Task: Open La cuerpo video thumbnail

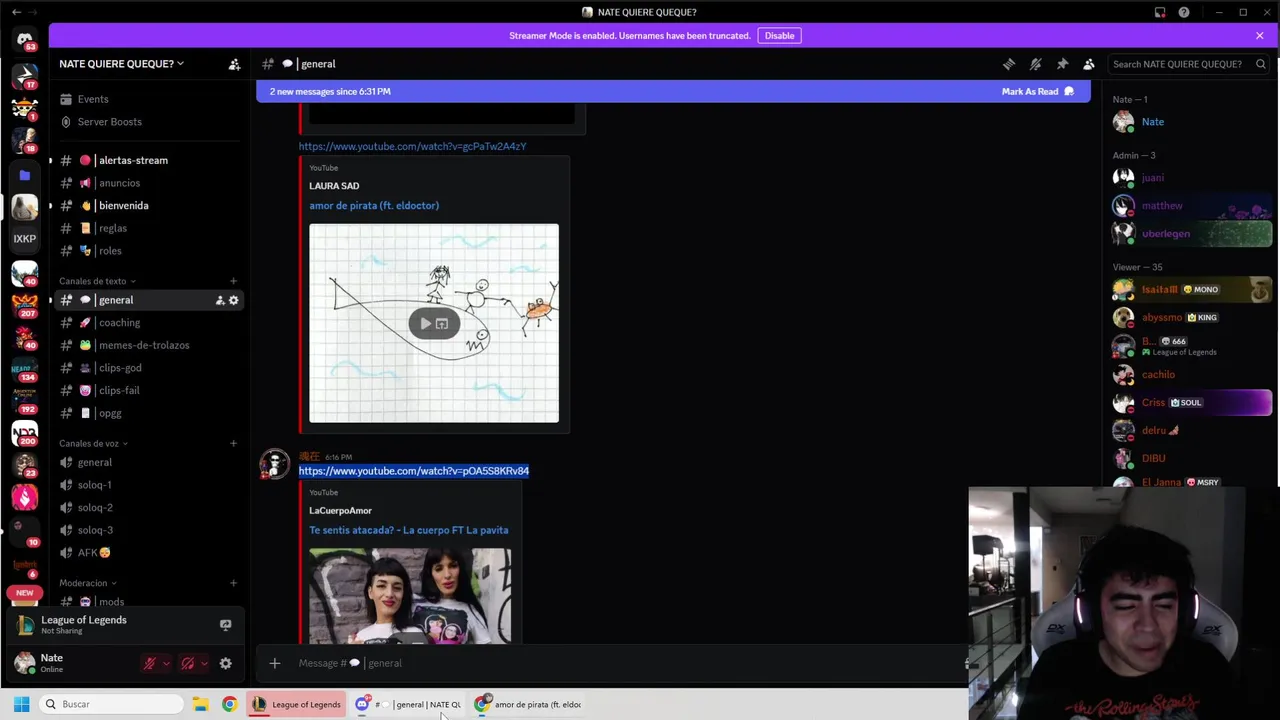Action: coord(410,595)
